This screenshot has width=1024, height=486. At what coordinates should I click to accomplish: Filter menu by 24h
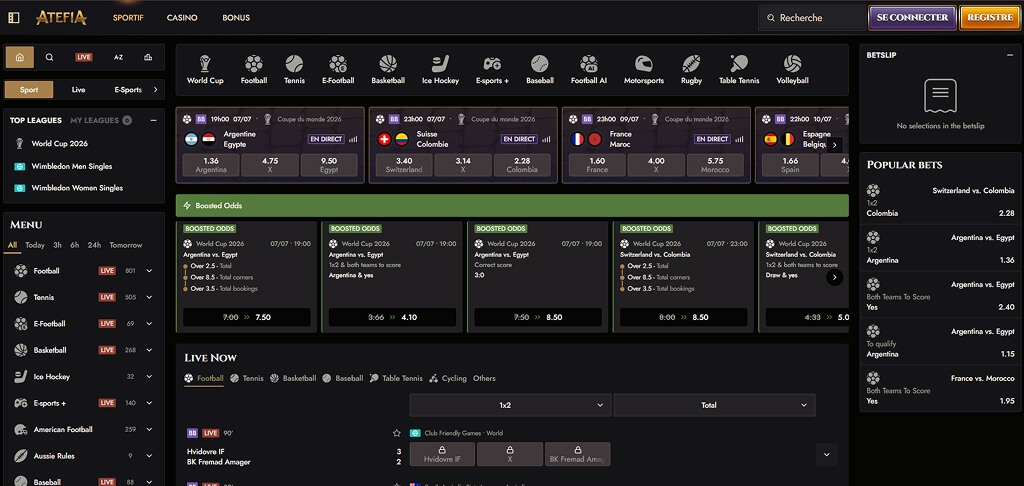point(94,245)
